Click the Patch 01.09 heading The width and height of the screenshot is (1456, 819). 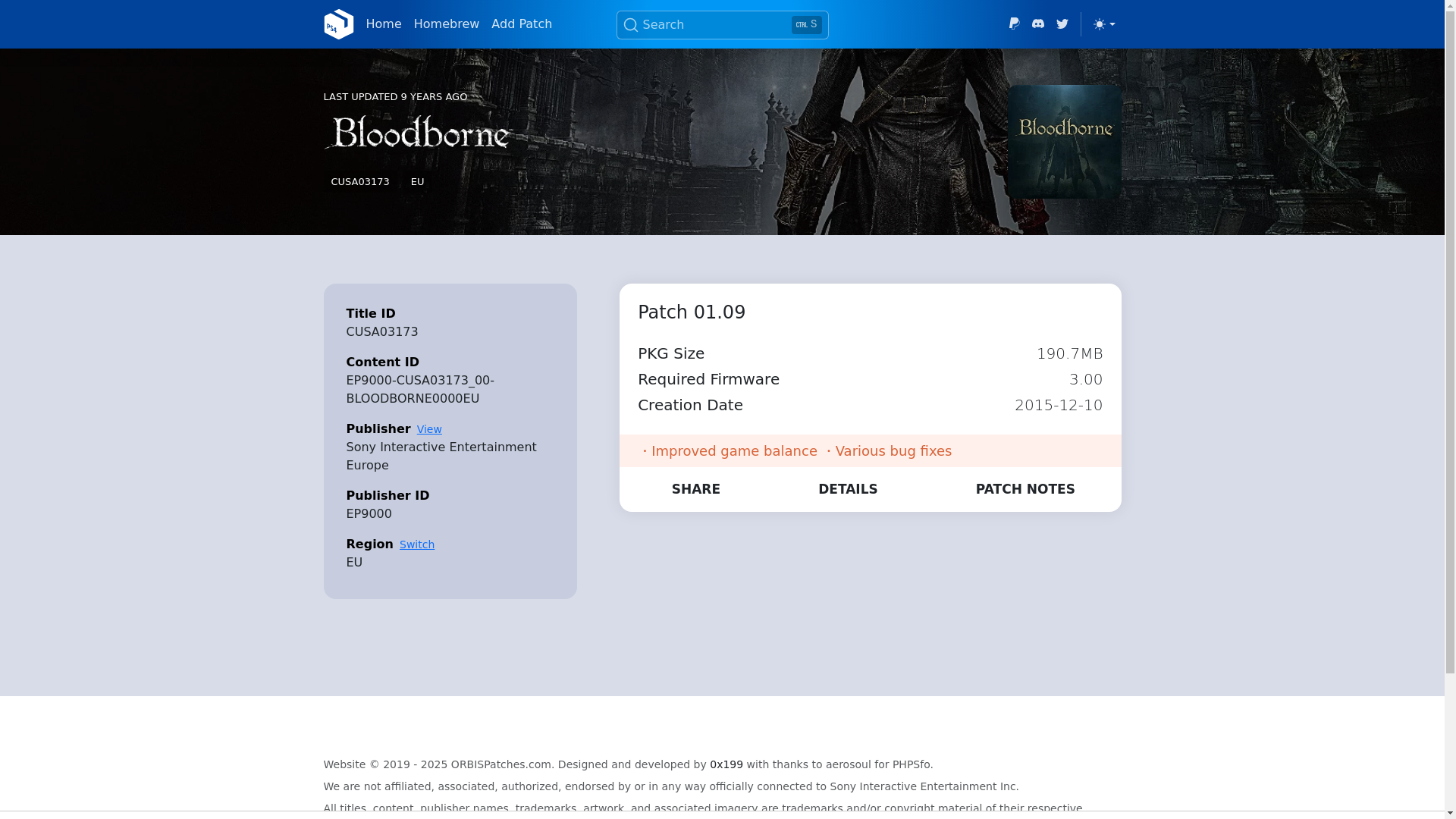(x=692, y=312)
